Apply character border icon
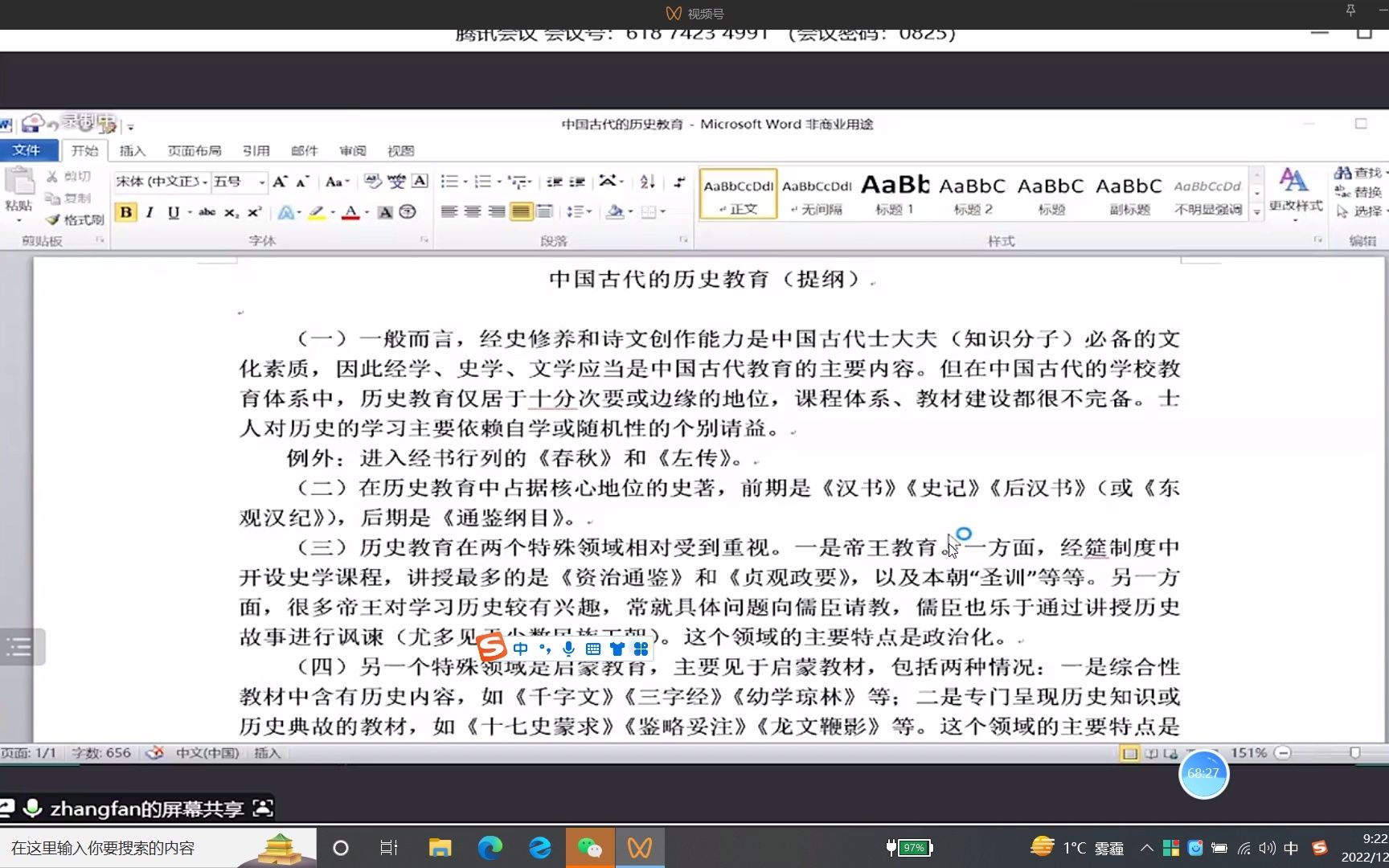Screen dimensions: 1389x868 (x=420, y=182)
